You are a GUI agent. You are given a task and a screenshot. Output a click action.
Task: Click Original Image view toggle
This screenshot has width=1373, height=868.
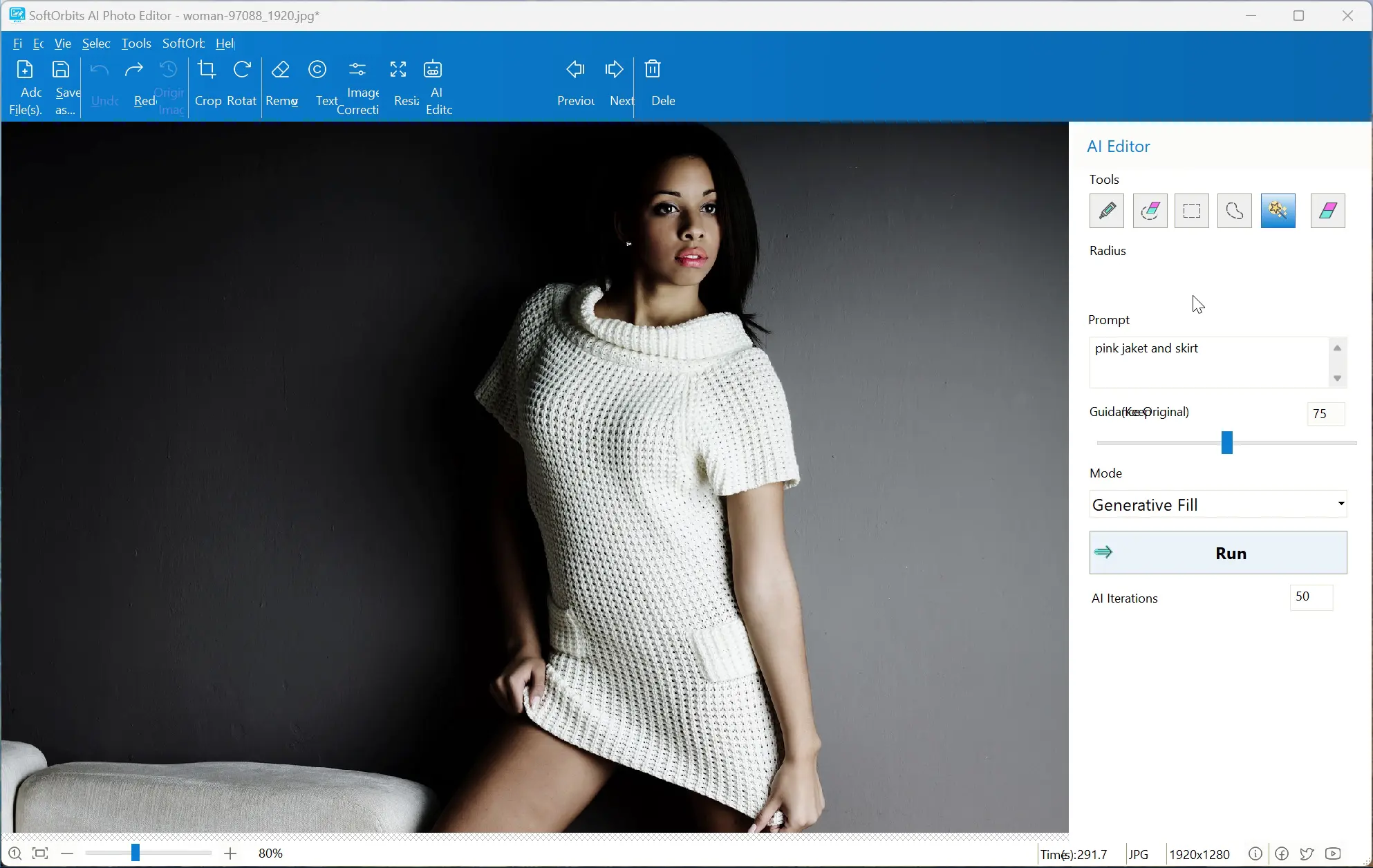tap(168, 85)
